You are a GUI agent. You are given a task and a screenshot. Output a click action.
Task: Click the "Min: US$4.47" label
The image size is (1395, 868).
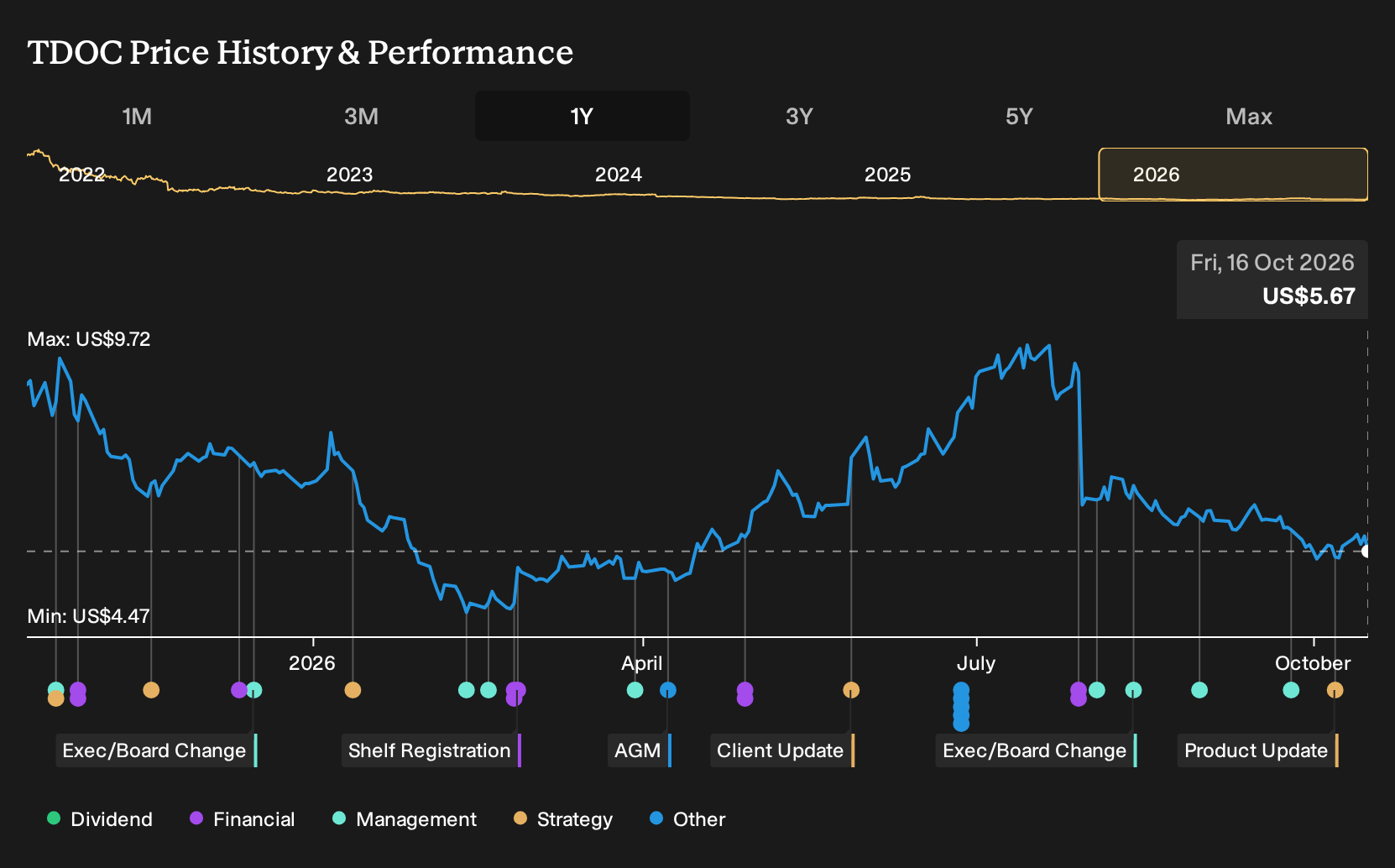89,616
